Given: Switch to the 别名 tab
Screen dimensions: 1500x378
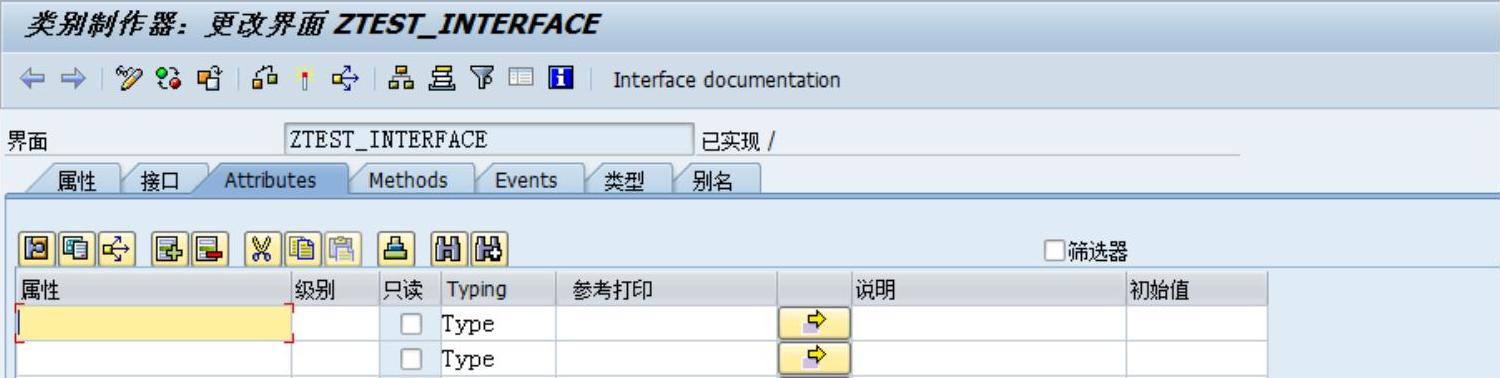Looking at the screenshot, I should pyautogui.click(x=712, y=181).
